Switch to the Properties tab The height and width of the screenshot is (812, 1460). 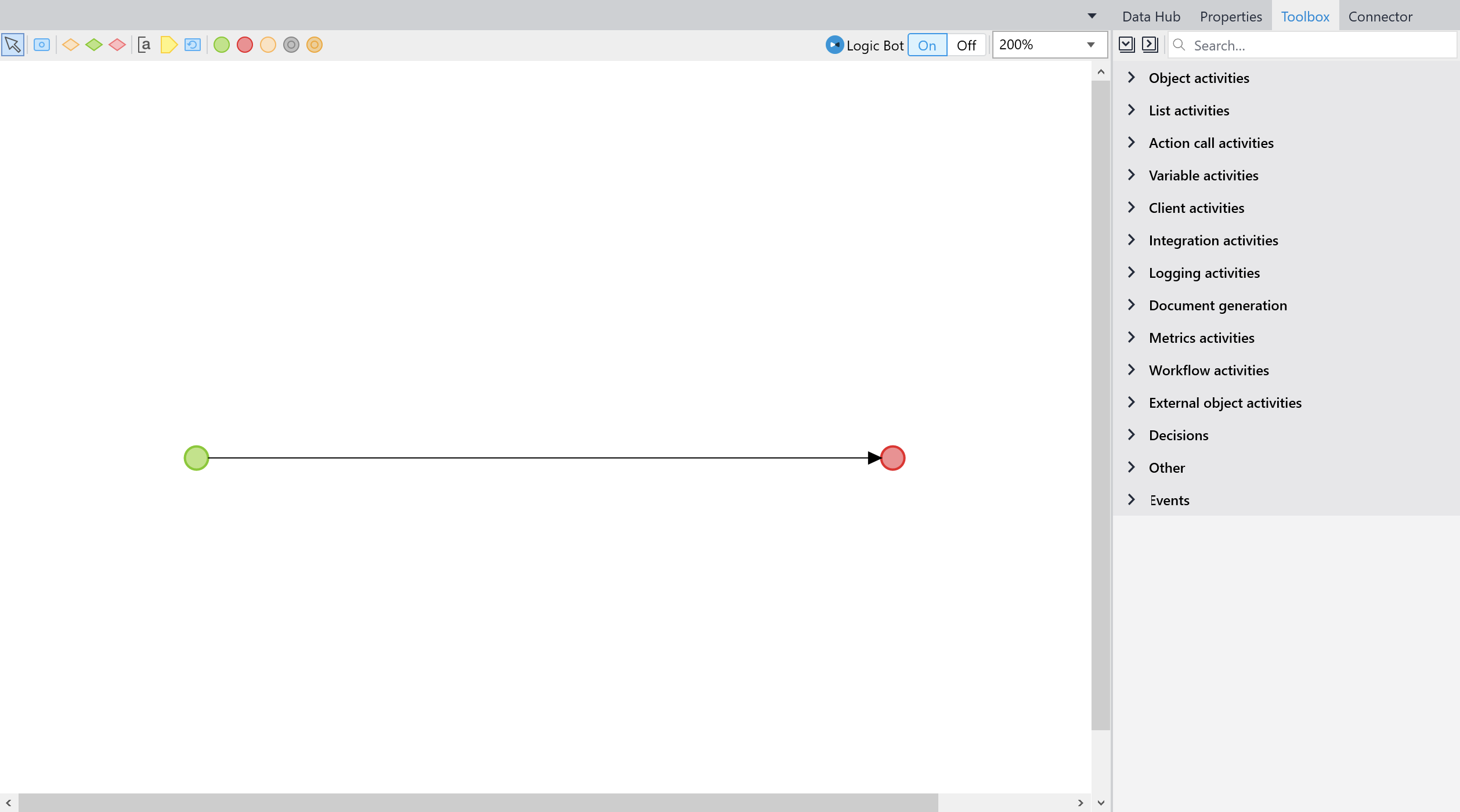1230,16
